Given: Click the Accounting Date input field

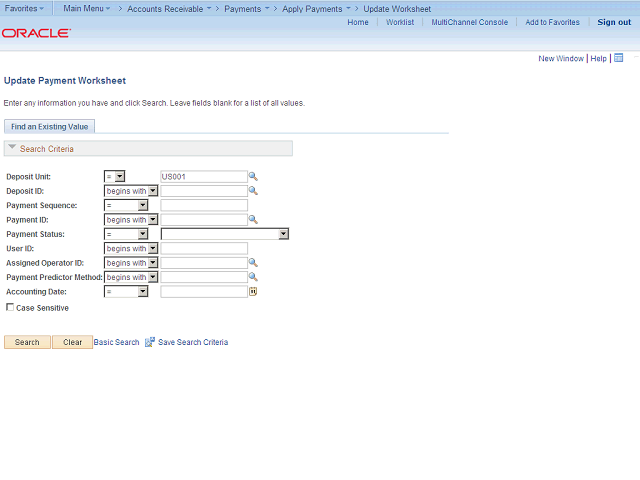Looking at the screenshot, I should (x=204, y=291).
